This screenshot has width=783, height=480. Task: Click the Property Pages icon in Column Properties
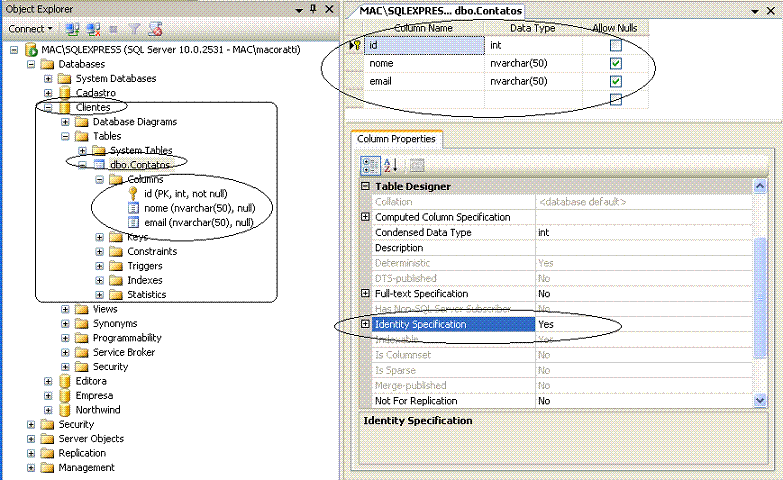tap(416, 165)
